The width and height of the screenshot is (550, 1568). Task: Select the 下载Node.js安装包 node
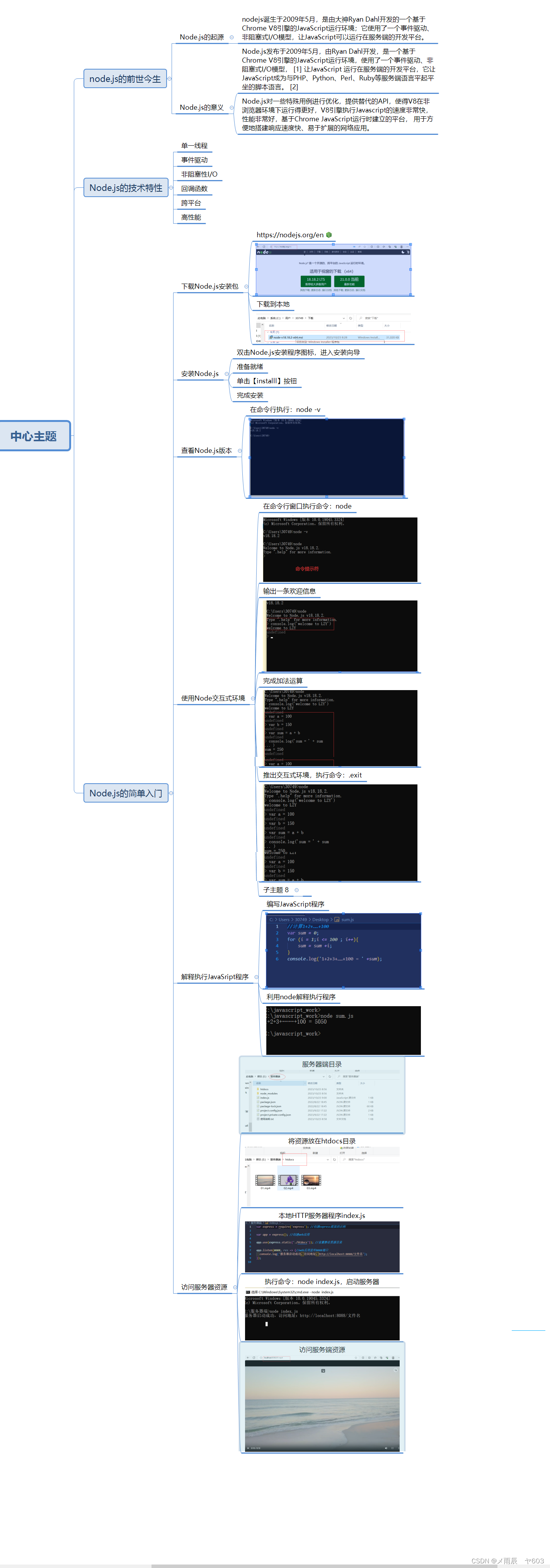pos(209,287)
